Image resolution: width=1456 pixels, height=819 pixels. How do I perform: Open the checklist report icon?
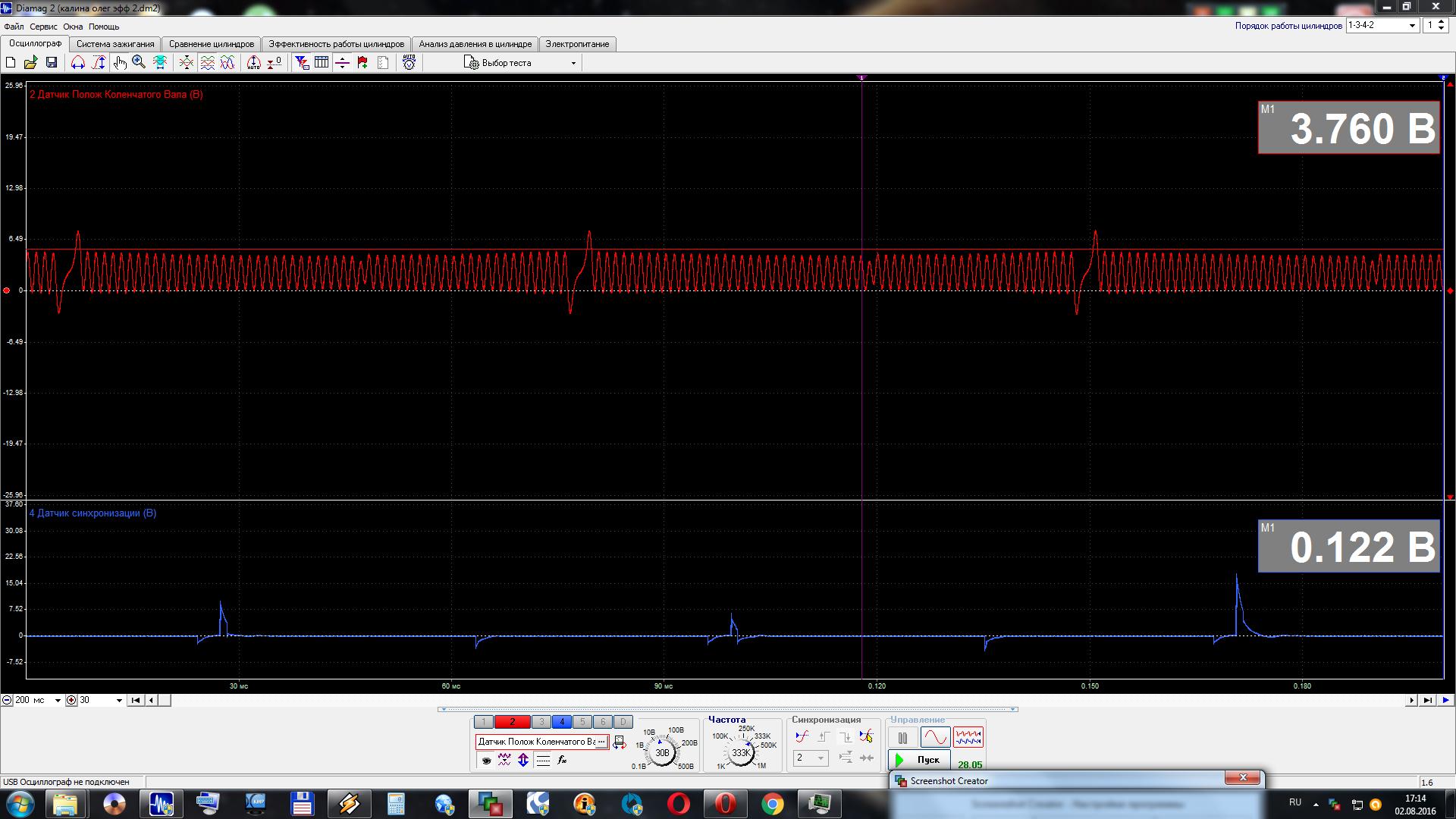(383, 63)
